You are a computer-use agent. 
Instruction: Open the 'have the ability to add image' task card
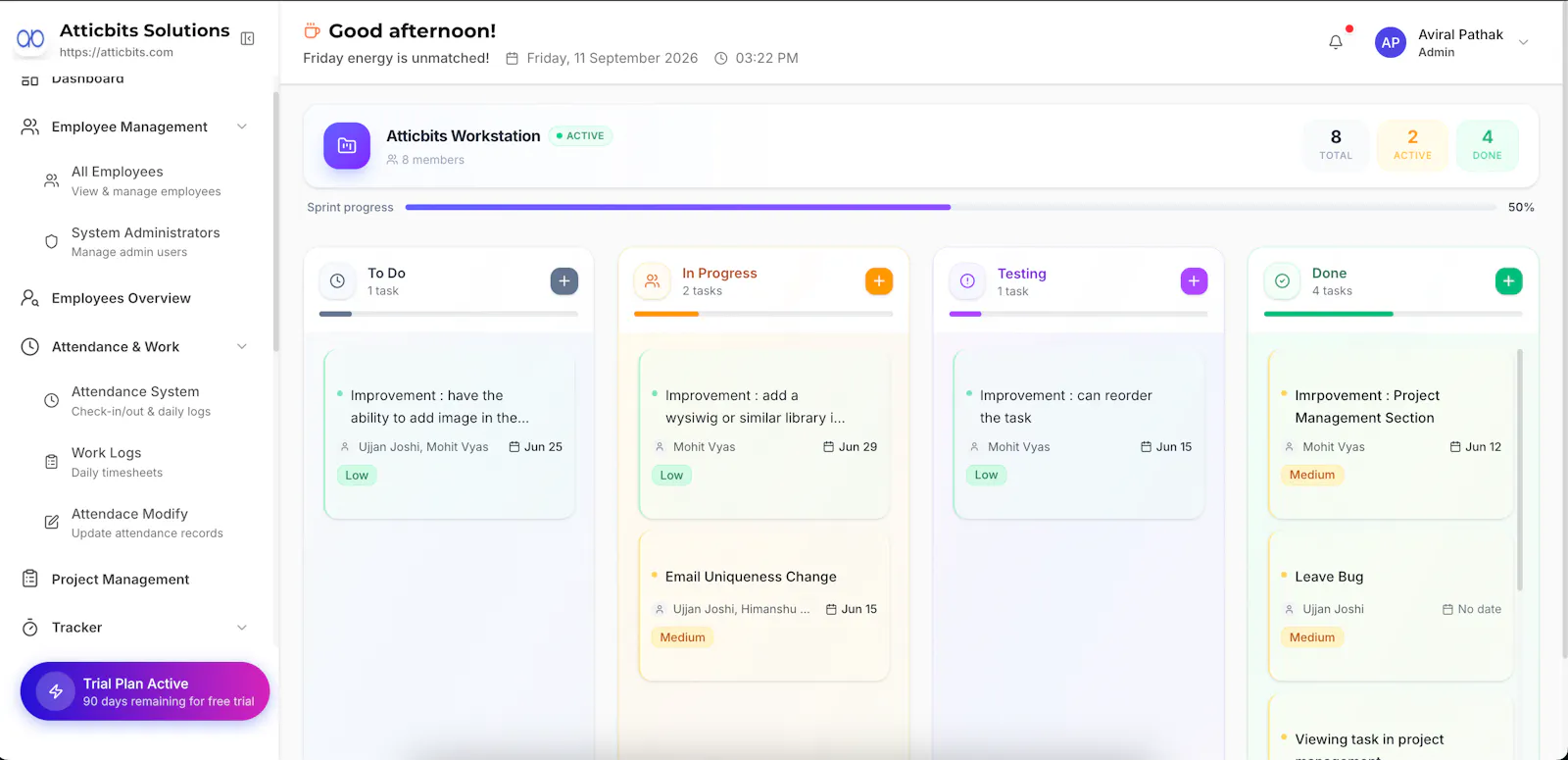450,434
